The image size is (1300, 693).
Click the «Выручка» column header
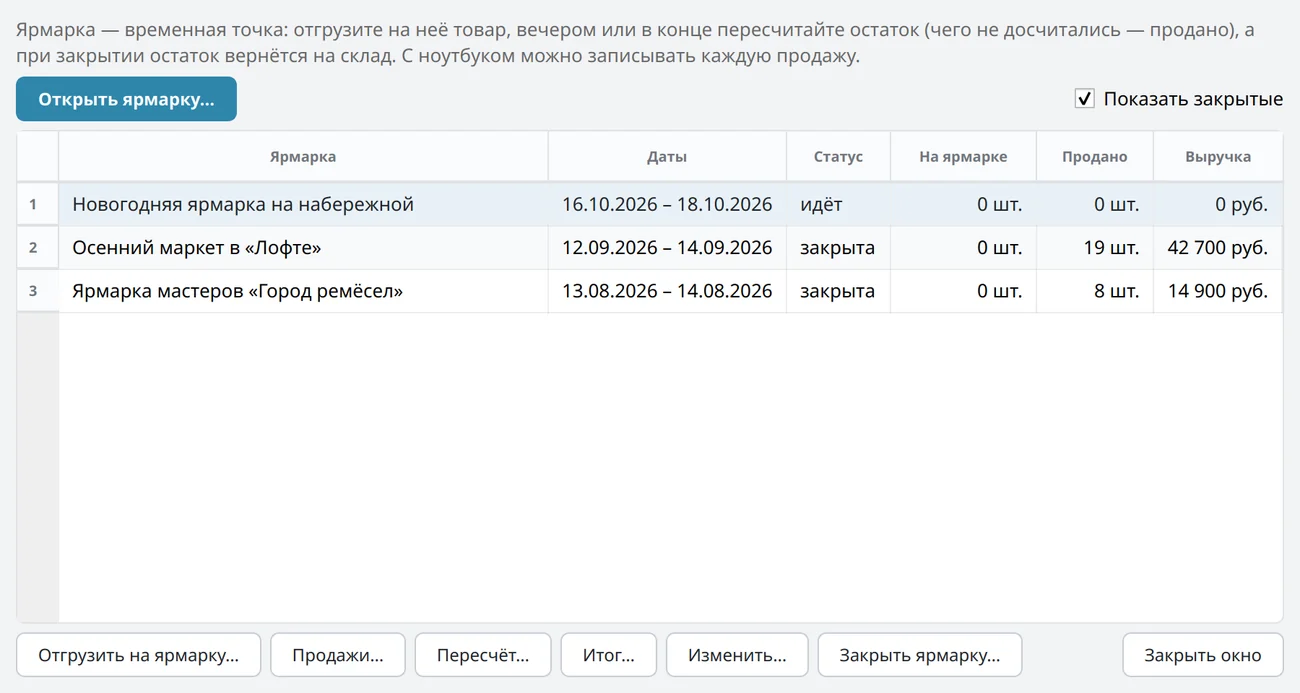tap(1218, 157)
